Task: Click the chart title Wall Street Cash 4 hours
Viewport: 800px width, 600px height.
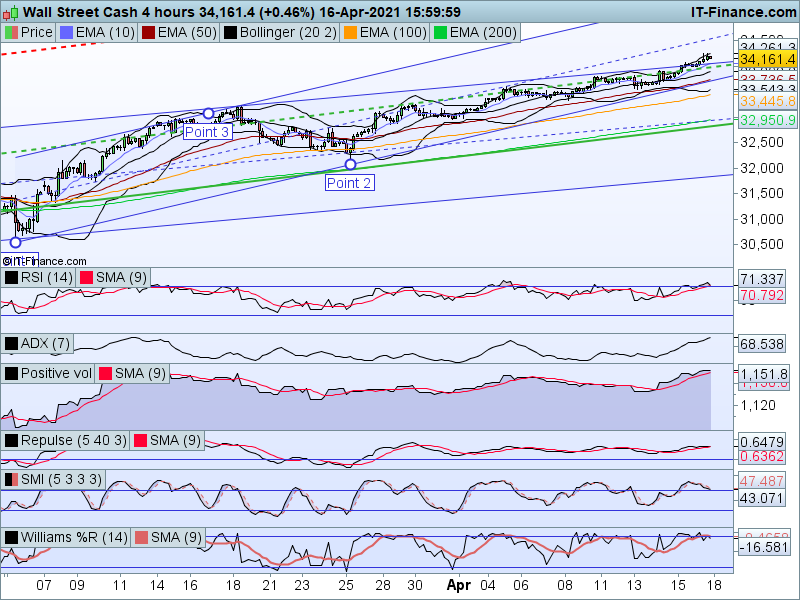Action: [x=114, y=12]
